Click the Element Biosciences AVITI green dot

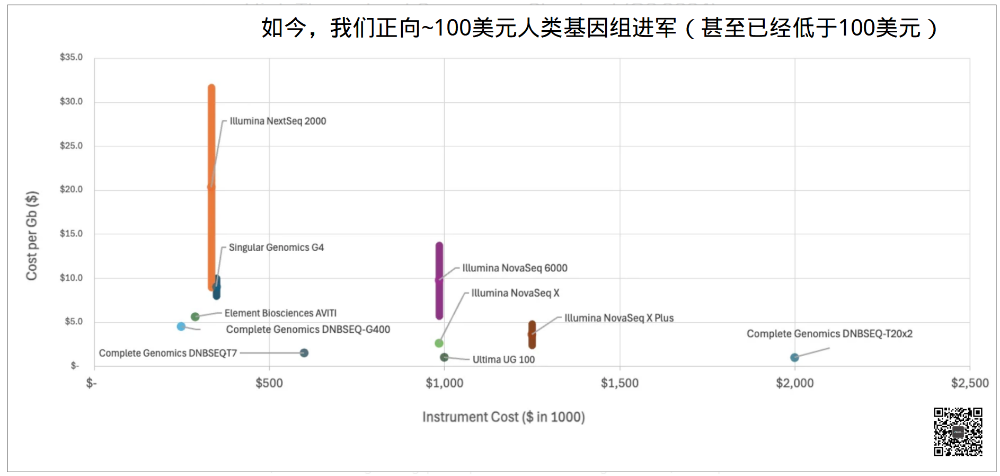(195, 317)
